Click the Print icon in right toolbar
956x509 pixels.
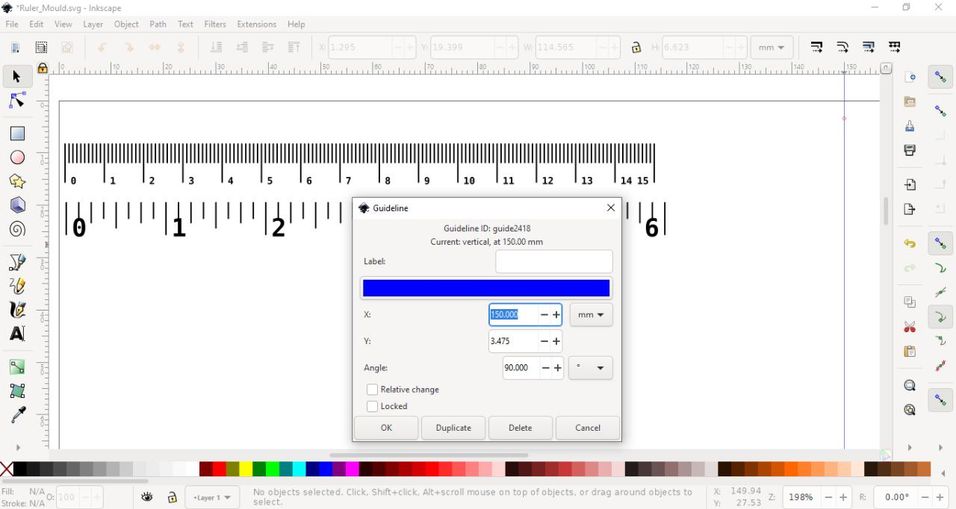[910, 150]
